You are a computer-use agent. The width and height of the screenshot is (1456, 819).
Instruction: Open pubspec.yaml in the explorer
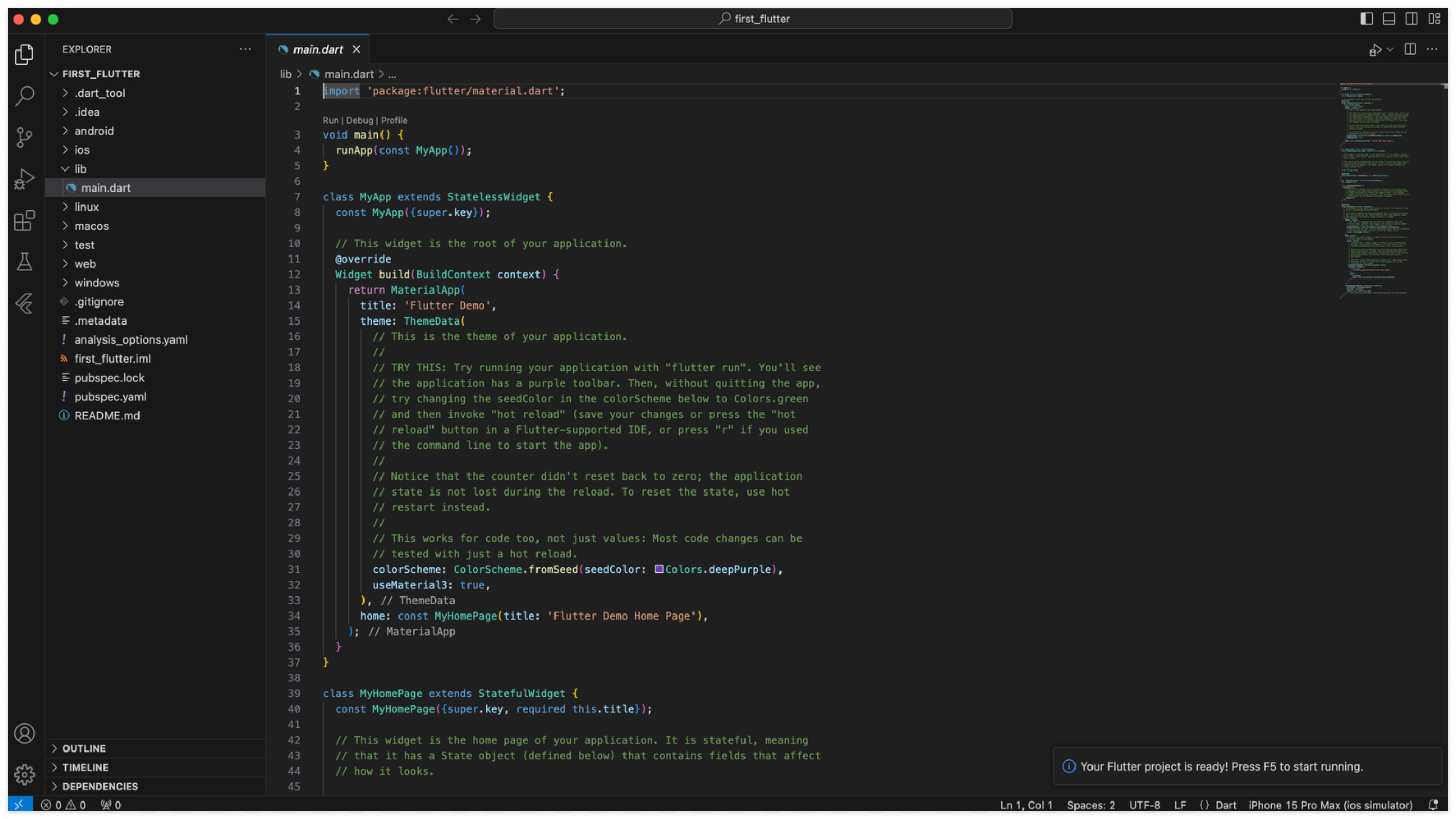tap(110, 397)
